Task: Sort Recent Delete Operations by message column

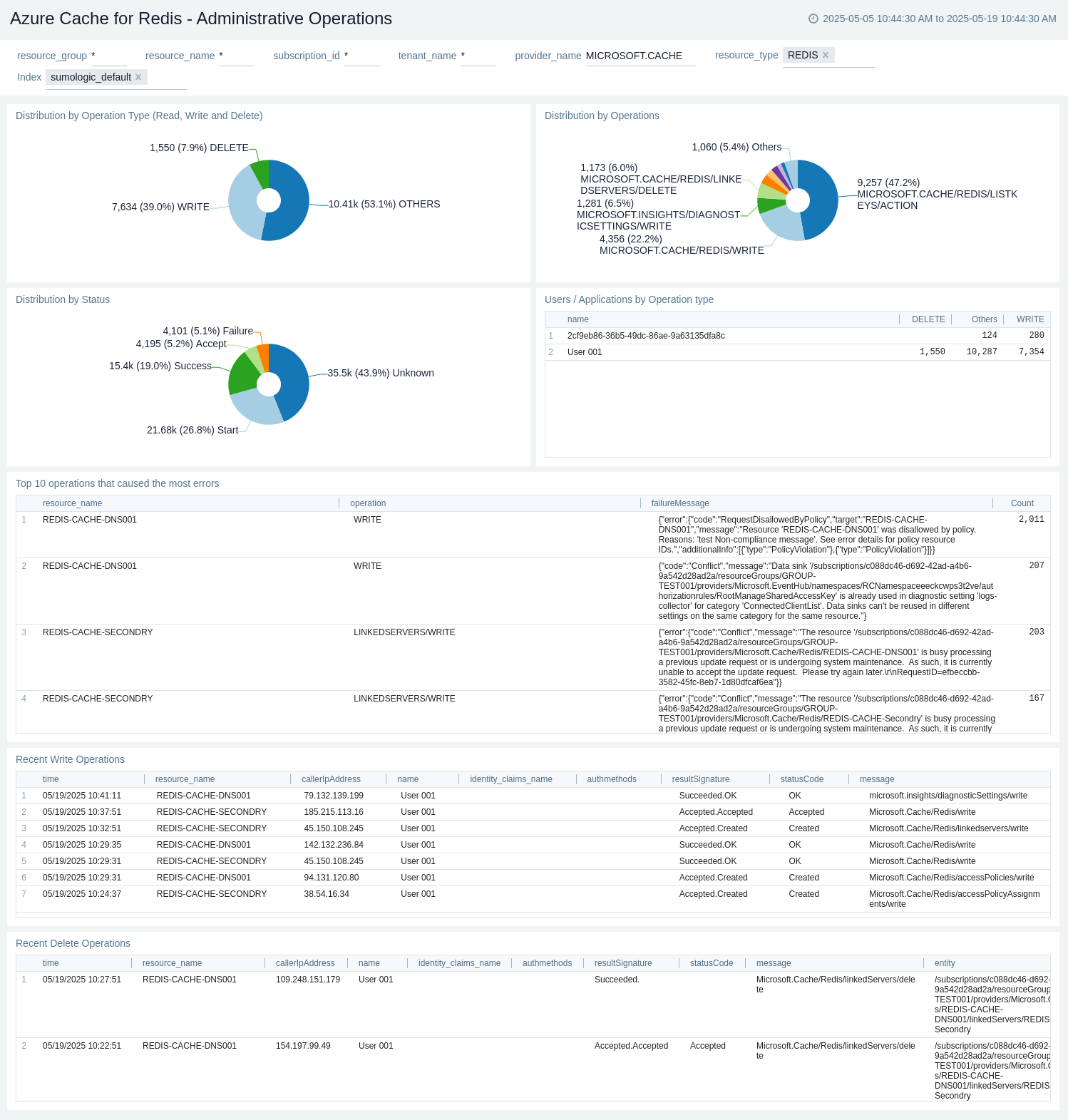Action: 774,963
